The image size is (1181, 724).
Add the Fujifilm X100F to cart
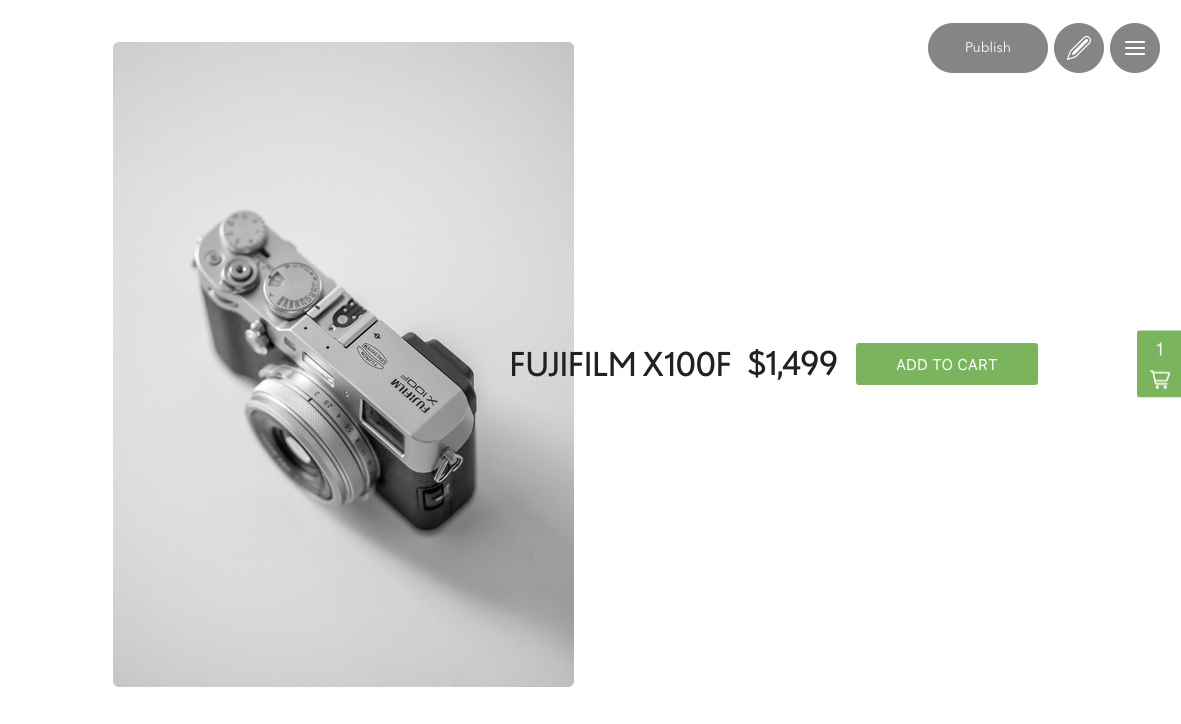coord(946,364)
